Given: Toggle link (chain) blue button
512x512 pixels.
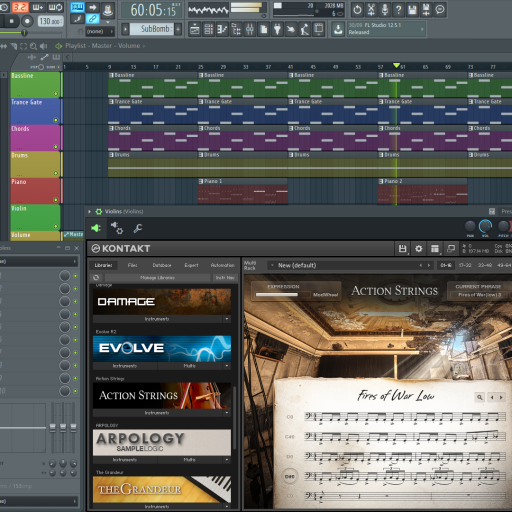Looking at the screenshot, I should pos(92,19).
